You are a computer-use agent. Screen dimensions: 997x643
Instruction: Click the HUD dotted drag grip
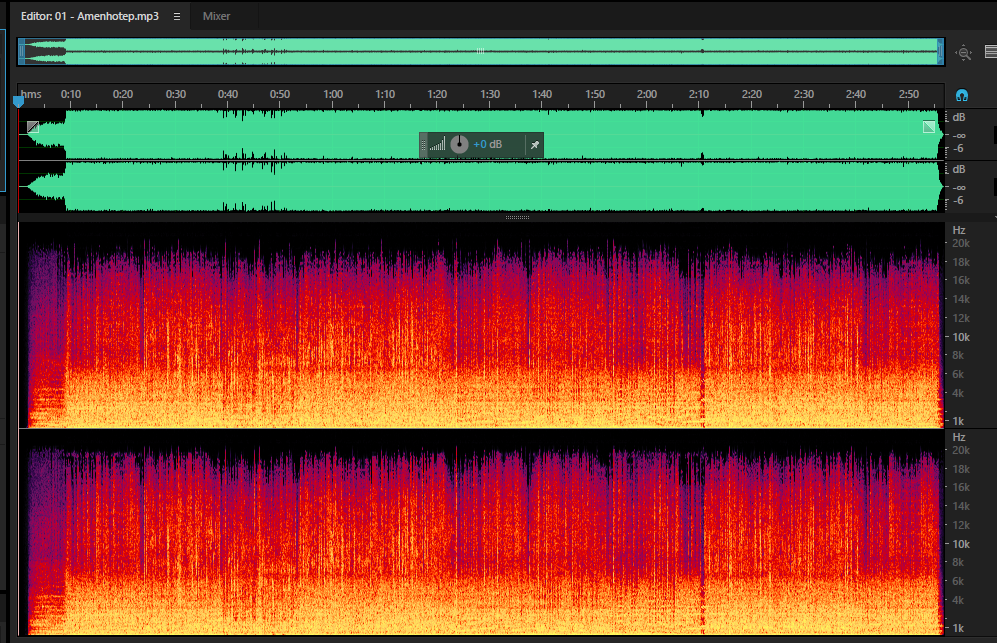click(423, 145)
